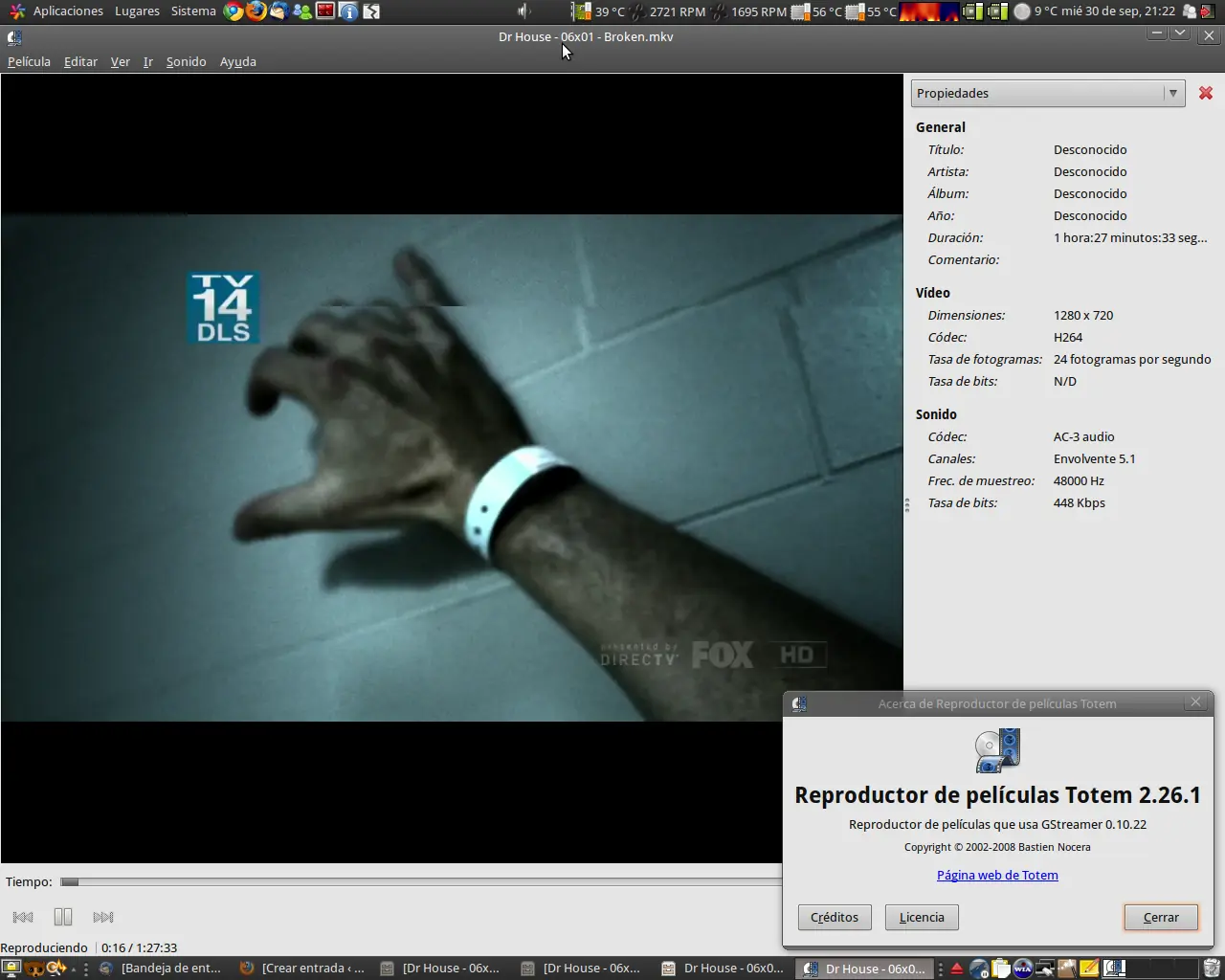Image resolution: width=1225 pixels, height=980 pixels.
Task: Switch to Bandeja de entrada taskbar window
Action: 161,969
